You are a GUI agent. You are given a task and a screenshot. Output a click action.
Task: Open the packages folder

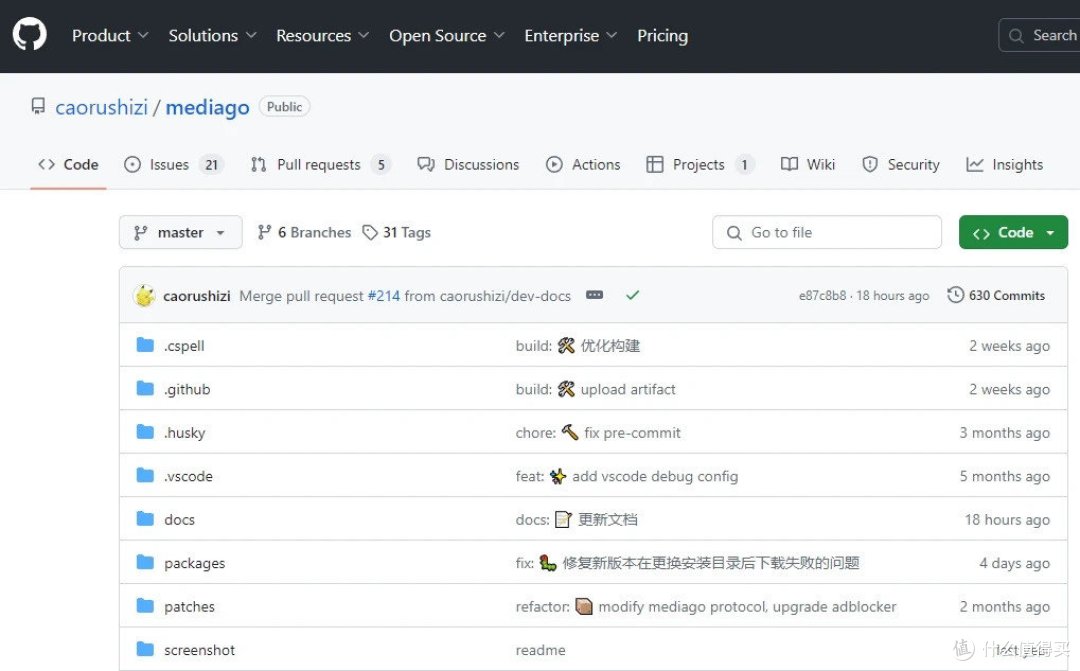pyautogui.click(x=194, y=563)
